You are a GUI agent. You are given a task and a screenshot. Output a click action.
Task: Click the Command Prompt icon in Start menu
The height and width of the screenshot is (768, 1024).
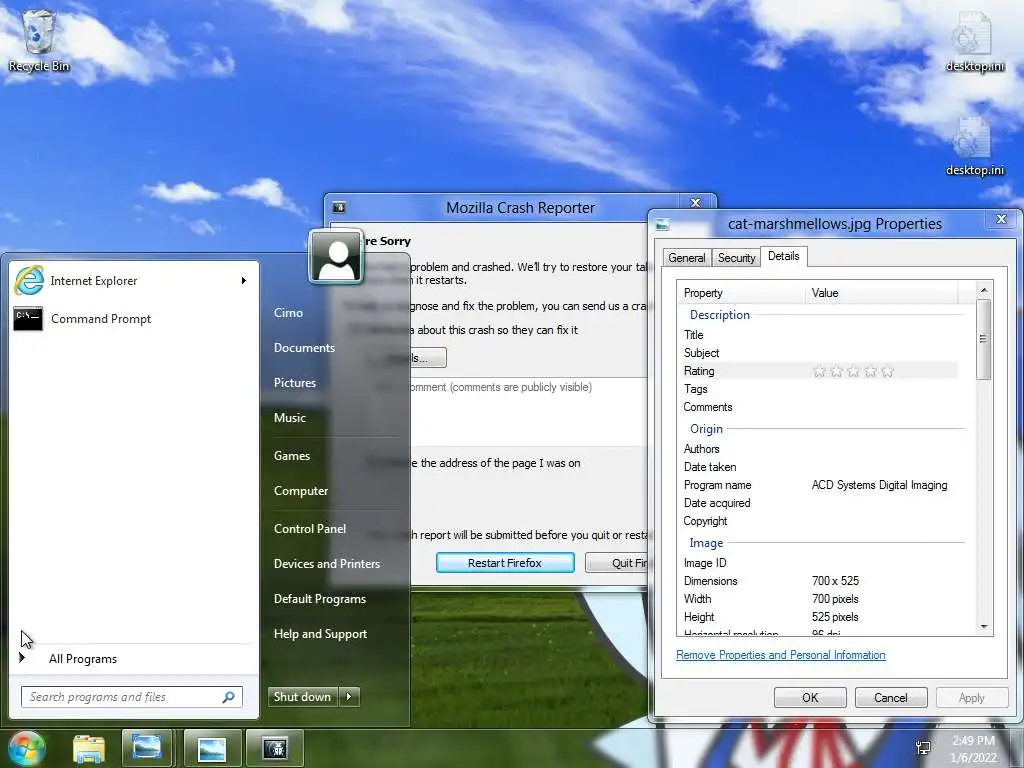tap(28, 319)
